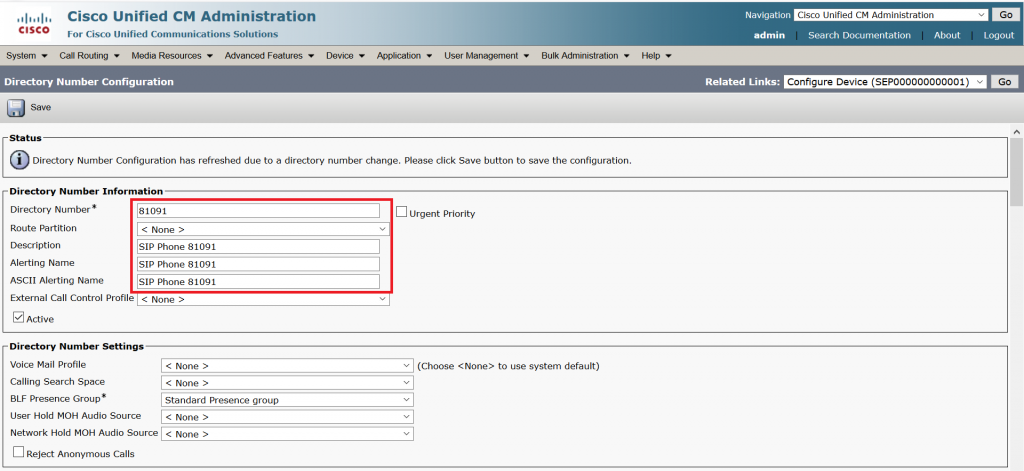Viewport: 1024px width, 471px height.
Task: Click the status information icon
Action: (x=19, y=159)
